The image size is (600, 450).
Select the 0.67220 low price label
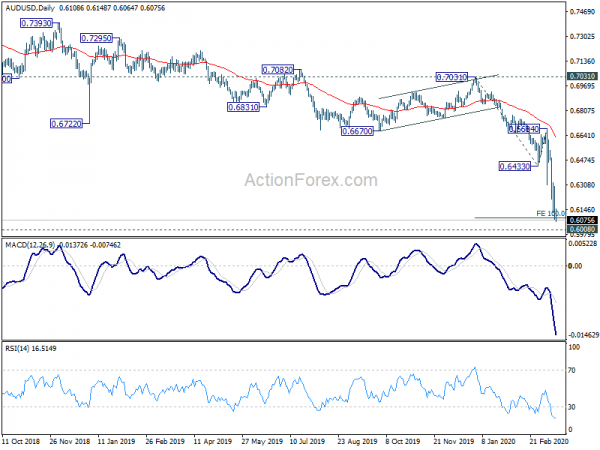(x=66, y=124)
